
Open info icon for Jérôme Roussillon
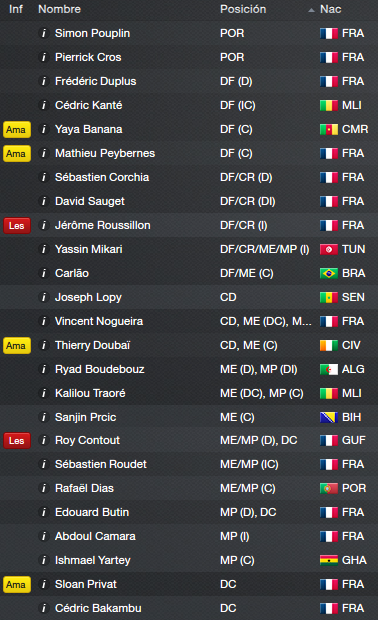(x=43, y=225)
